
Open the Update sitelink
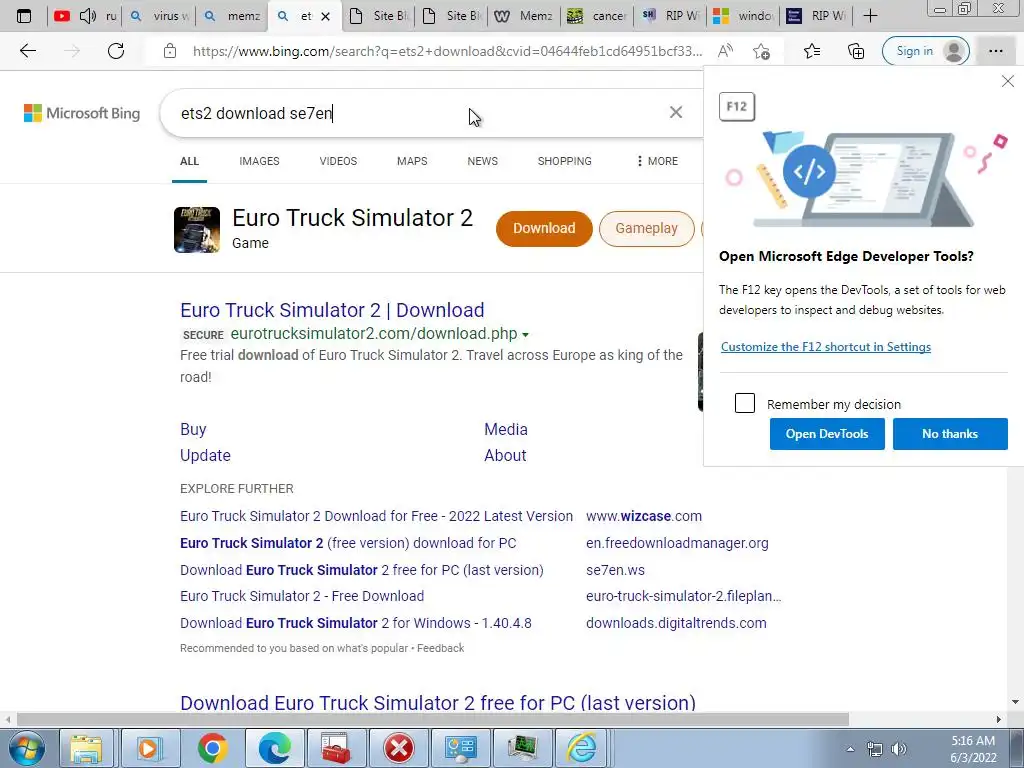(x=205, y=455)
